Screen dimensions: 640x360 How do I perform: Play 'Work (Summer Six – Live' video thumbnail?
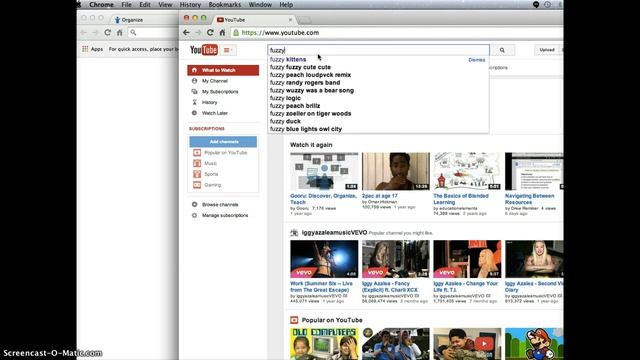point(324,259)
